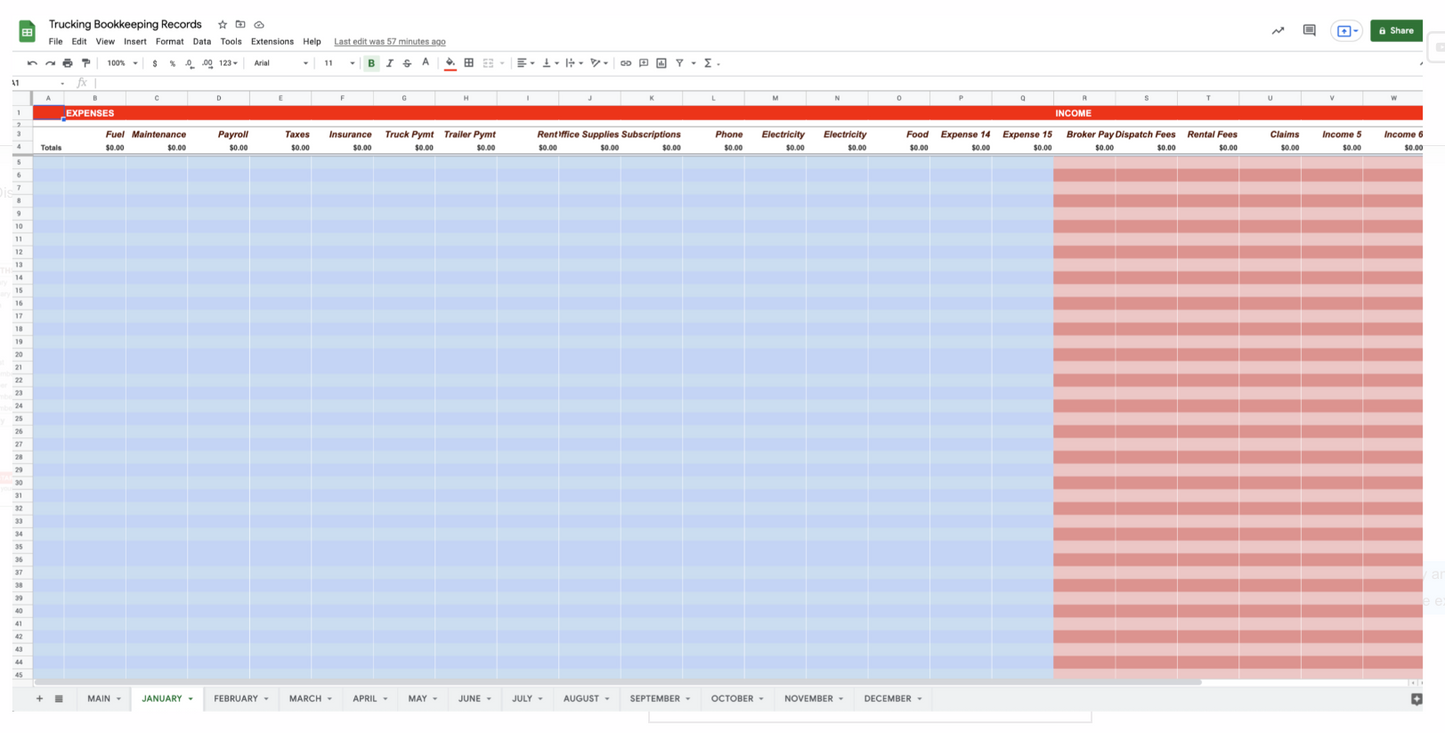Select the merge cells icon
Screen dimensions: 1445x733
[x=487, y=63]
